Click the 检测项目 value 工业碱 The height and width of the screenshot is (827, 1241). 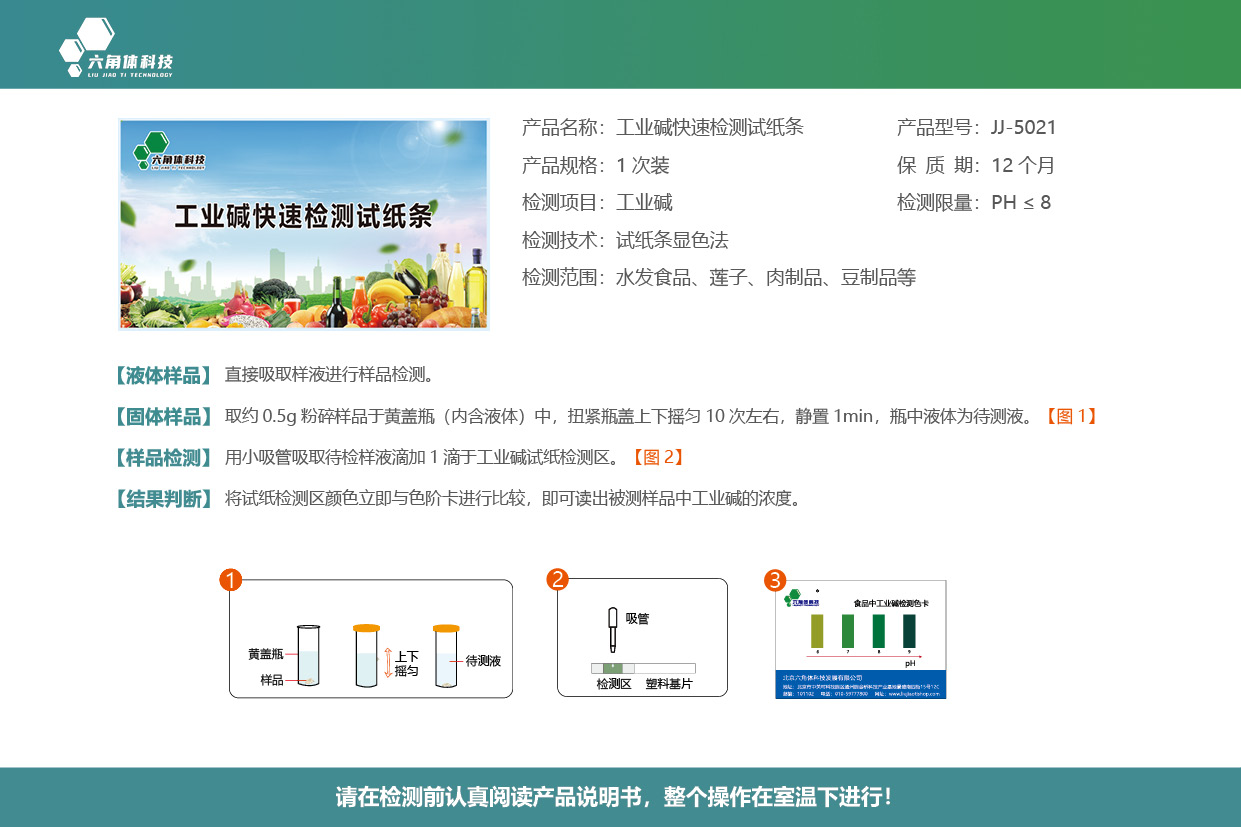point(644,202)
